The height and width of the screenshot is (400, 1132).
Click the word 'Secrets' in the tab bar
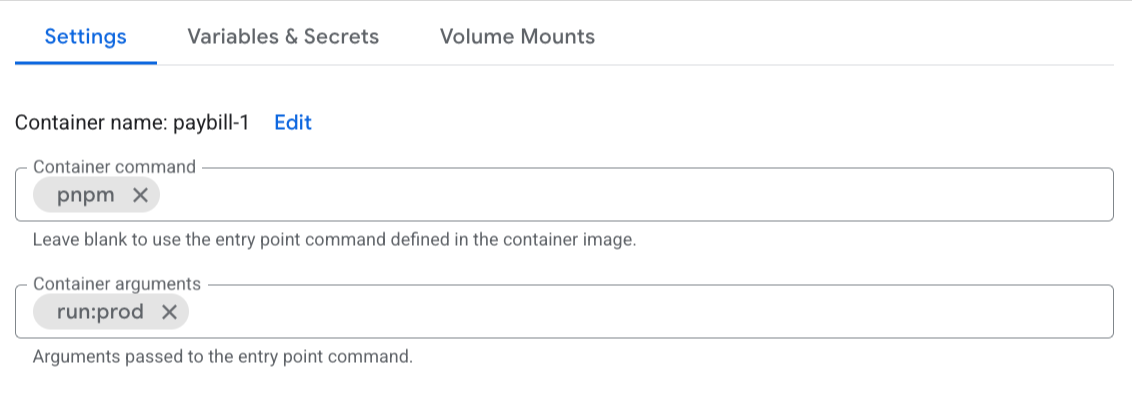pyautogui.click(x=344, y=37)
